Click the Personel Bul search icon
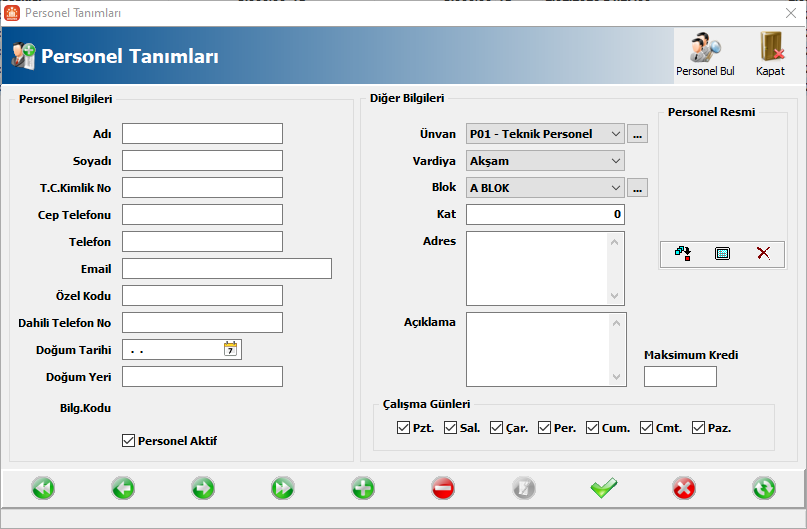The height and width of the screenshot is (529, 807). (705, 49)
